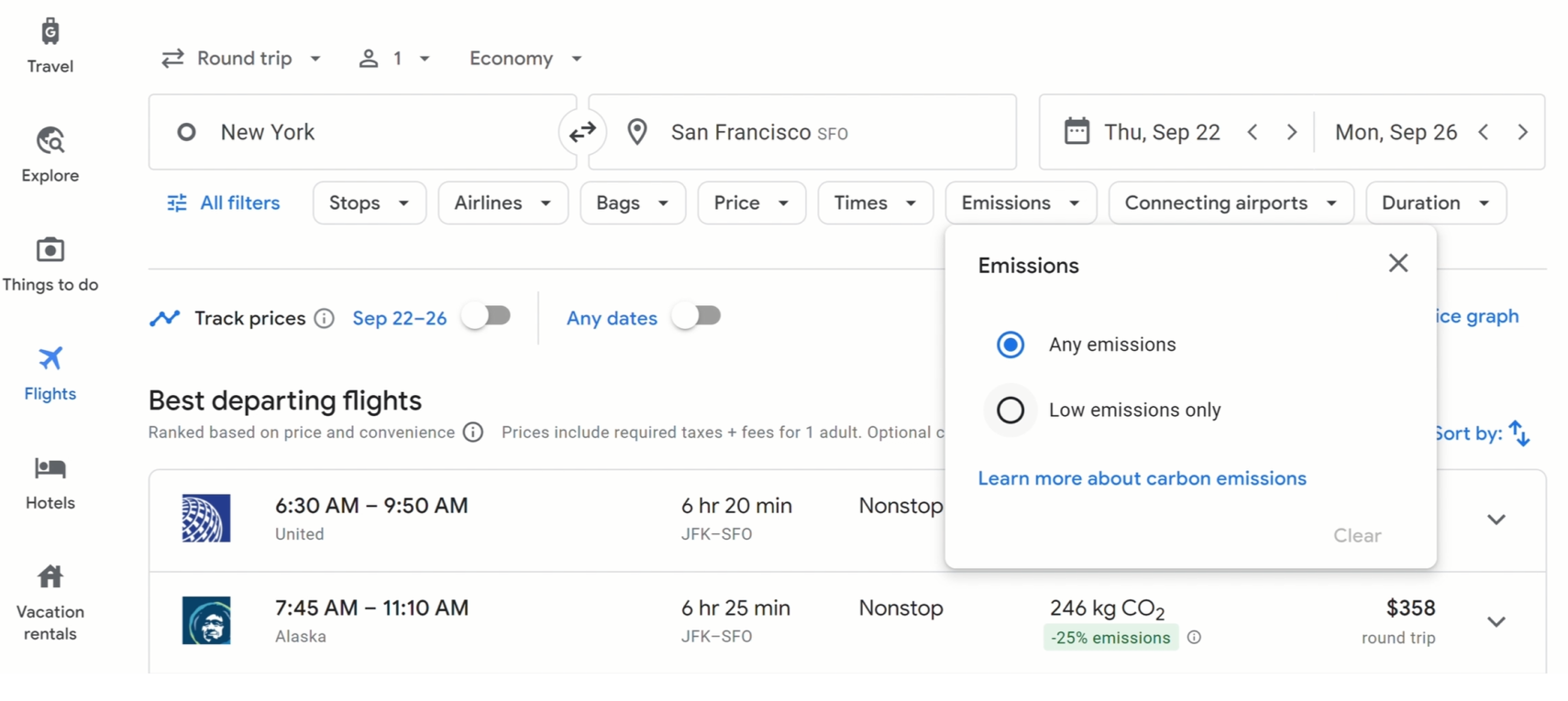Click the 6 hr 25 min duration
This screenshot has width=1568, height=701.
735,608
